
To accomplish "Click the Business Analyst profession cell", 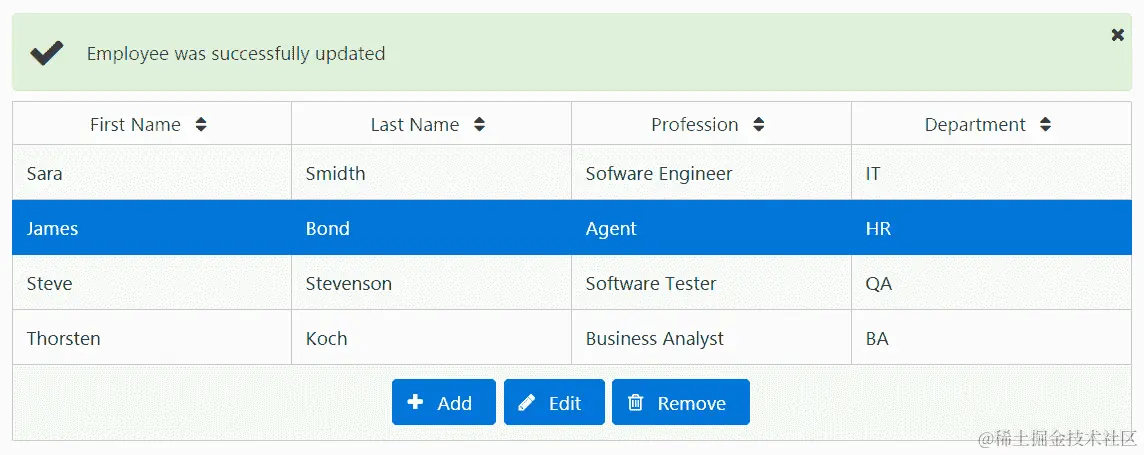I will (655, 338).
